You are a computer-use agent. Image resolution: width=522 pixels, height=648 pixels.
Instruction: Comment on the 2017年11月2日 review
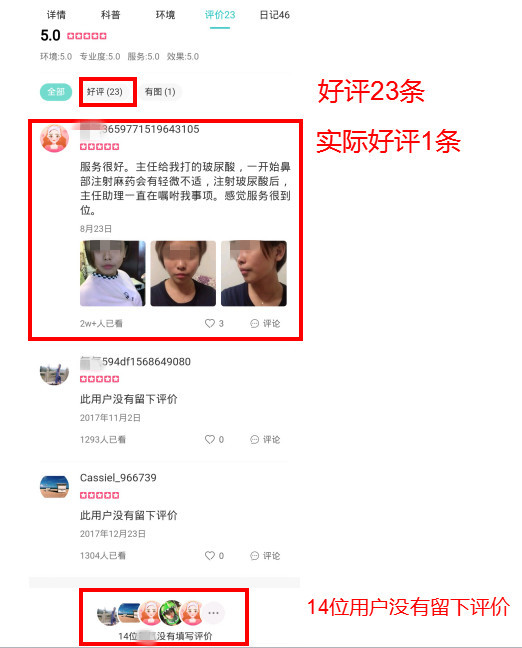click(265, 439)
